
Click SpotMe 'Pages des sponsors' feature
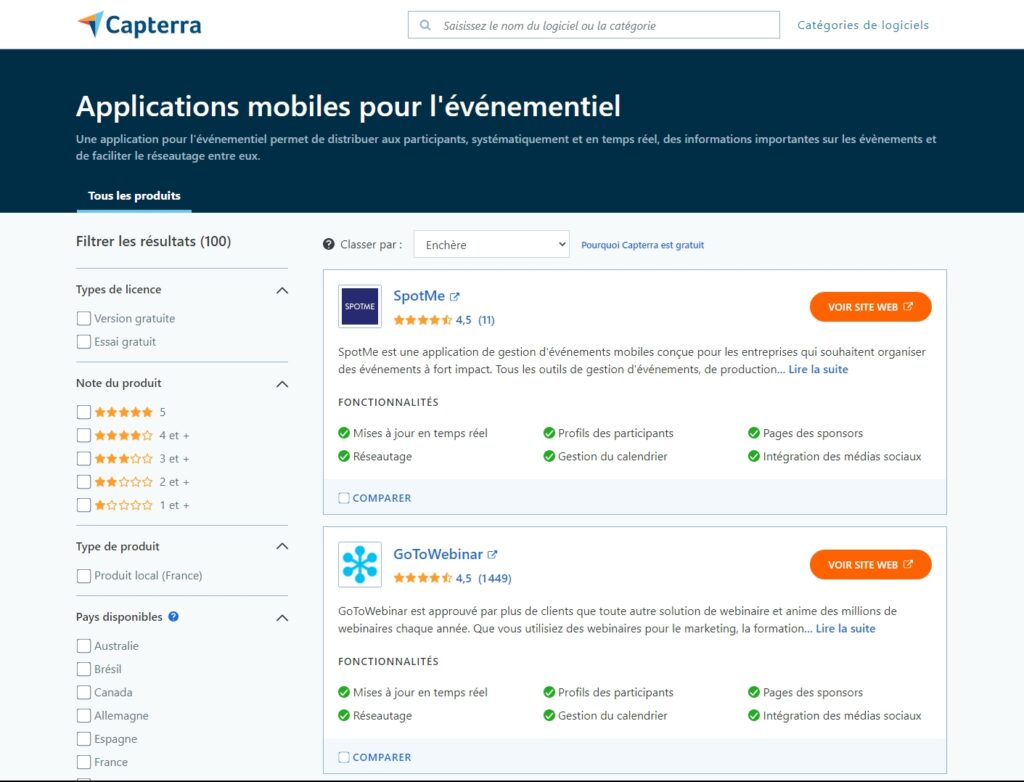tap(812, 433)
